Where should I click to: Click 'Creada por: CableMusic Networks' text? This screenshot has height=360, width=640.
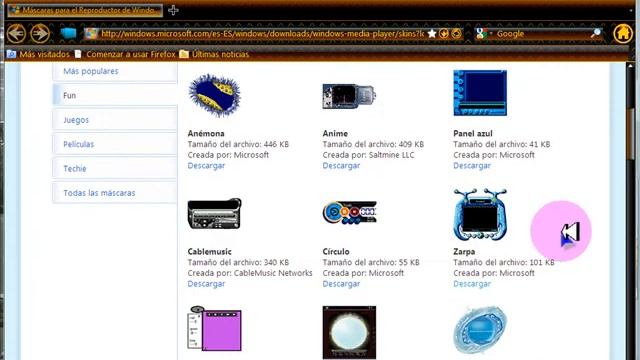point(250,273)
